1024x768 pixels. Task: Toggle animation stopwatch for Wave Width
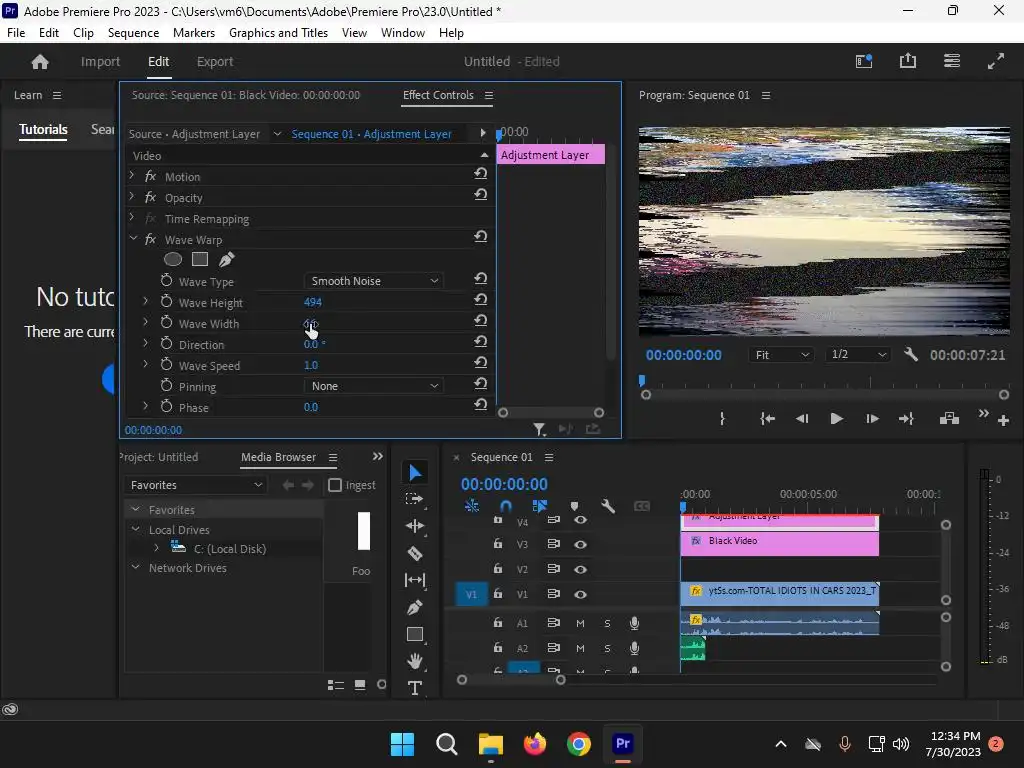(x=167, y=322)
